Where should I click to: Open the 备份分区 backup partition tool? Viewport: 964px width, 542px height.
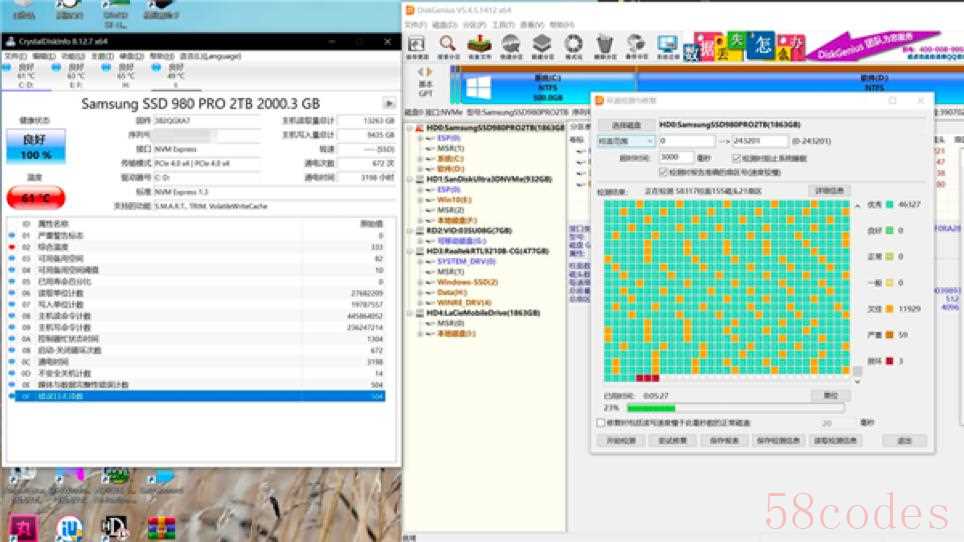point(636,46)
